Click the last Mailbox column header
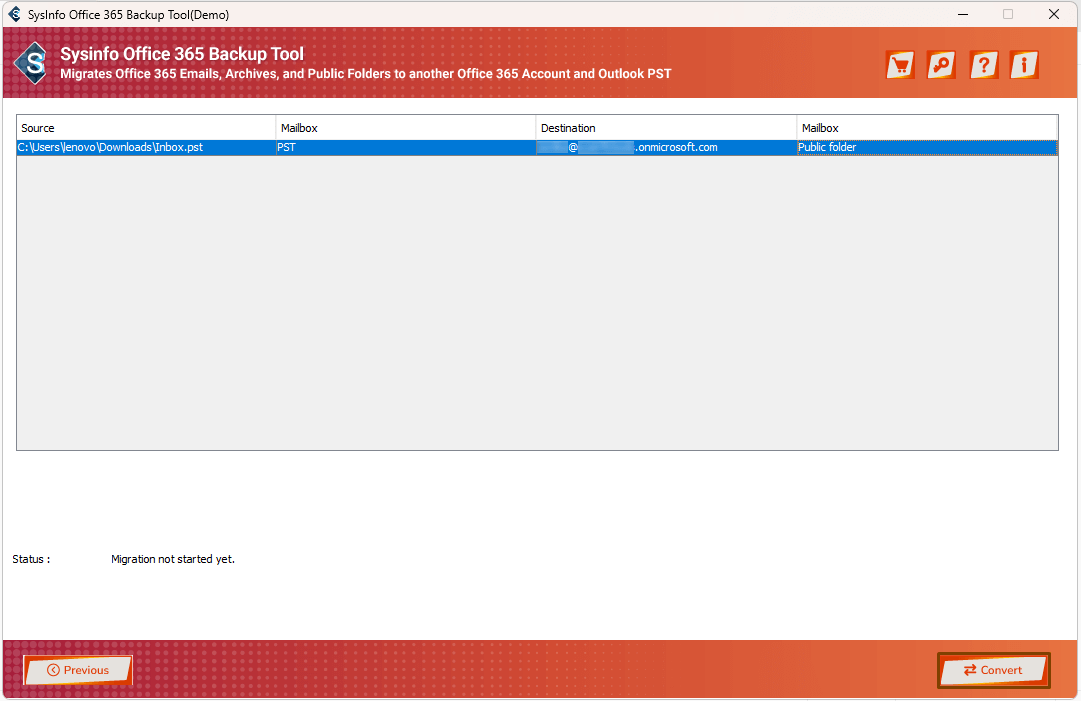The width and height of the screenshot is (1081, 701). (927, 128)
